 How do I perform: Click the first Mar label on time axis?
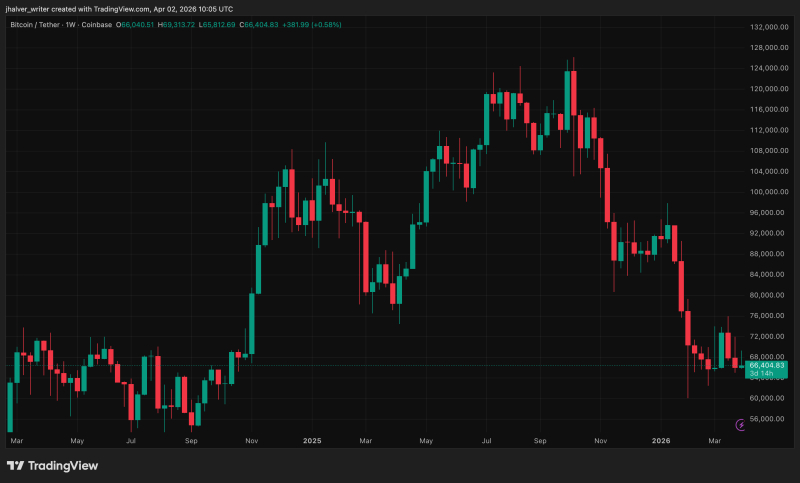[x=15, y=440]
